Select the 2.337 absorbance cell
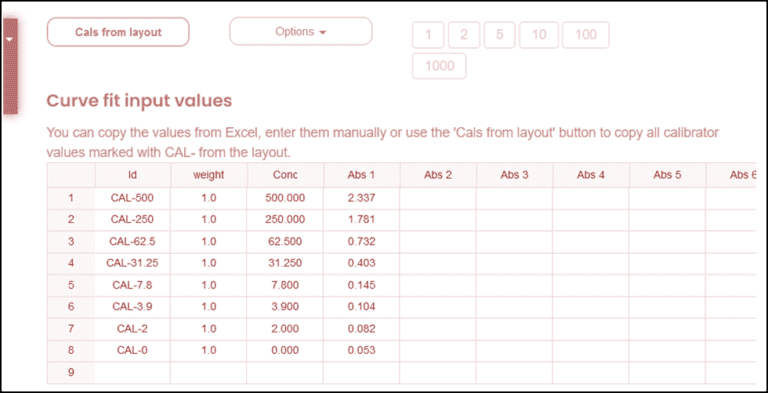The image size is (768, 393). (361, 198)
